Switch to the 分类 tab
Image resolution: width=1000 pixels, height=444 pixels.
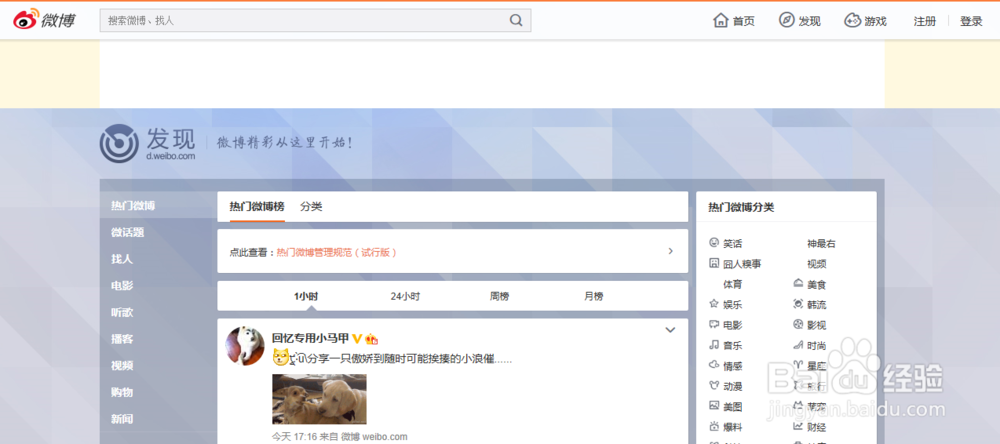(311, 207)
